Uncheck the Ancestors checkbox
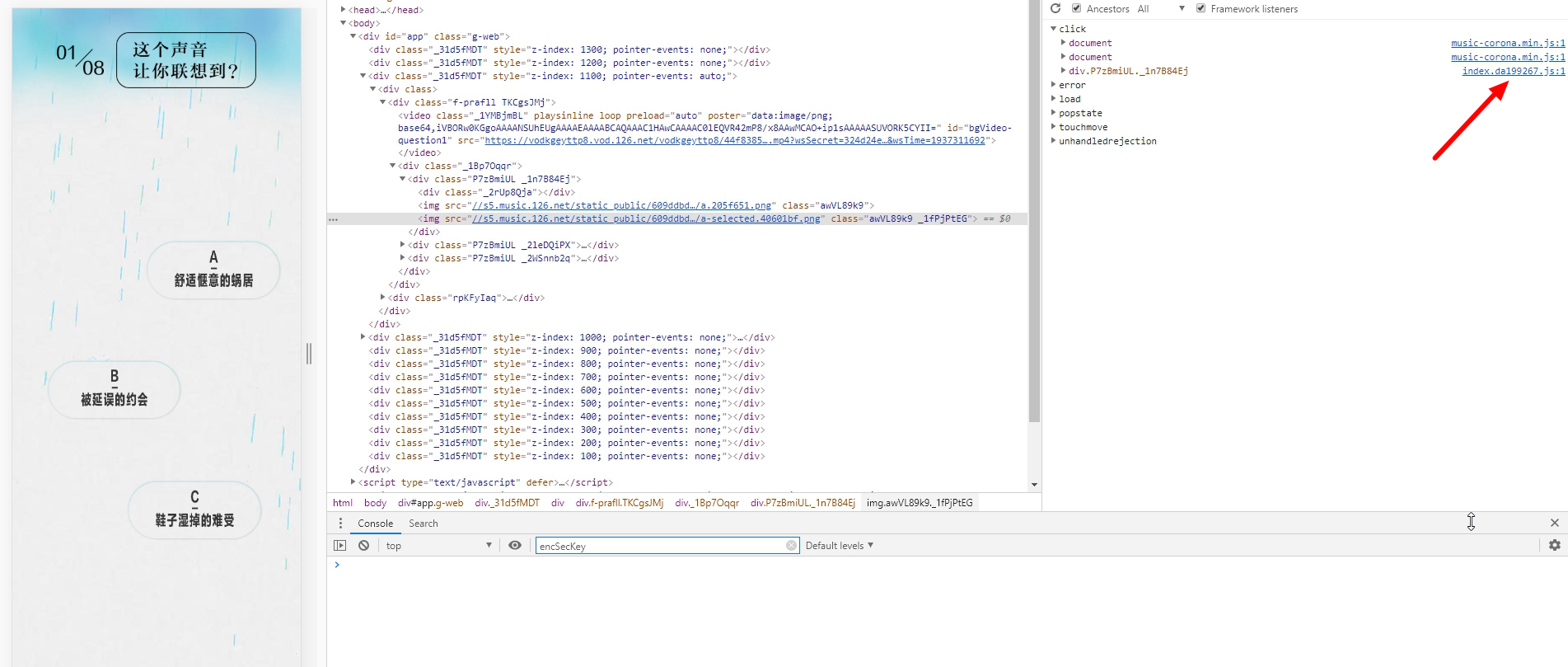 [1076, 8]
